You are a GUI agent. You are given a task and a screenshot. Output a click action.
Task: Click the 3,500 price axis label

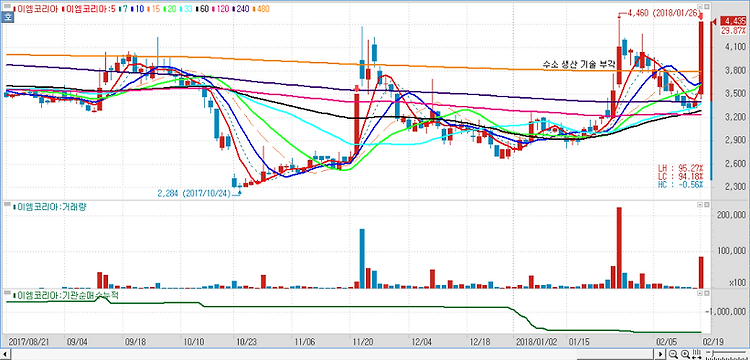[x=735, y=93]
